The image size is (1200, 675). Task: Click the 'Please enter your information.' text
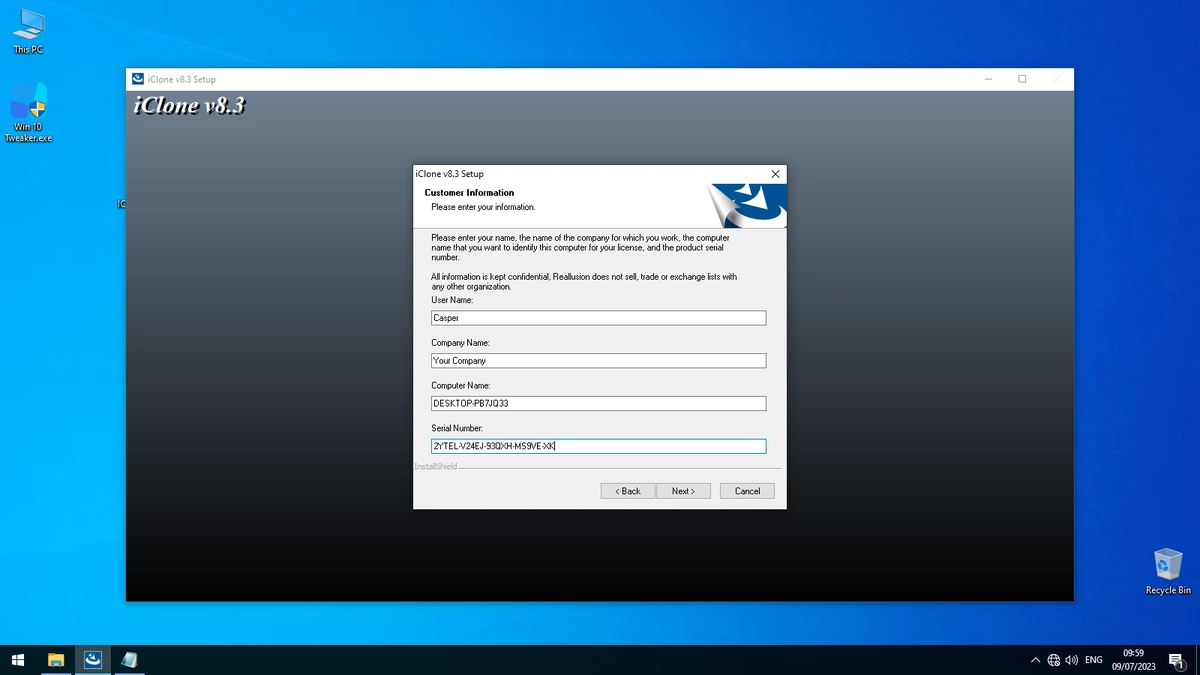483,207
